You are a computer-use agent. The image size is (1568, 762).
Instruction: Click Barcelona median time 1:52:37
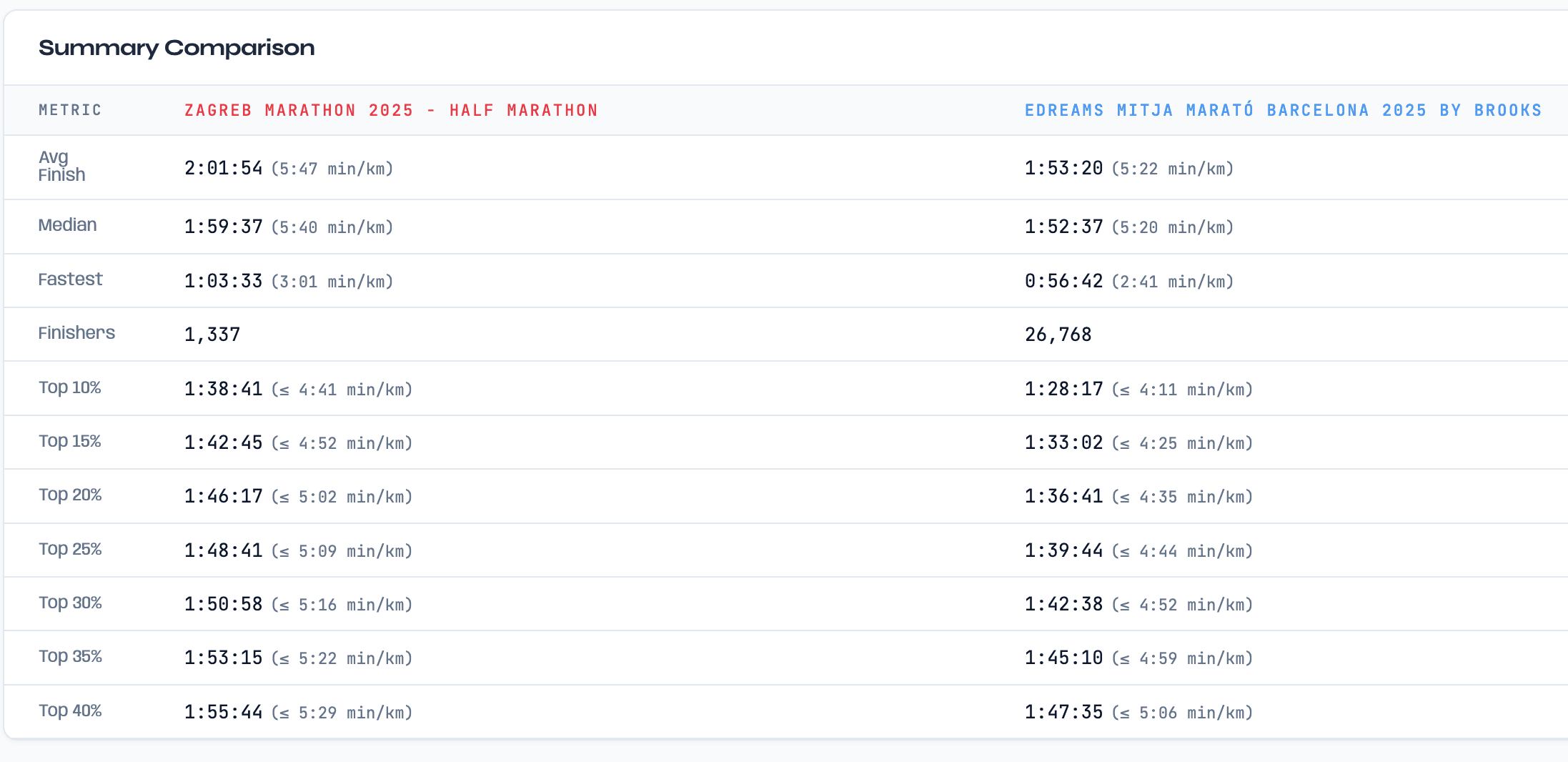point(1064,227)
